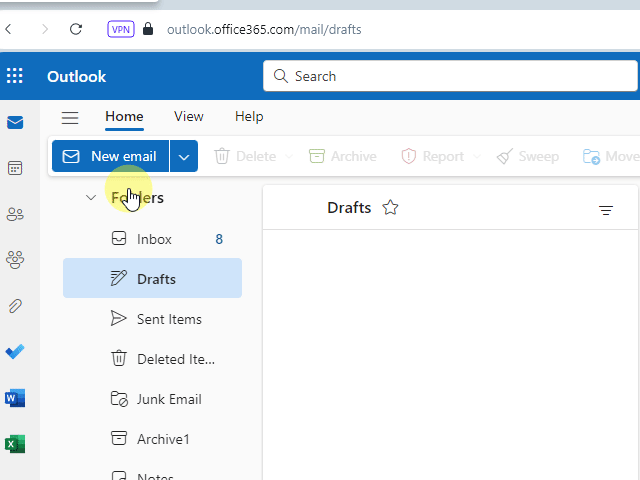Open the filter options icon
Image resolution: width=640 pixels, height=480 pixels.
pyautogui.click(x=606, y=210)
